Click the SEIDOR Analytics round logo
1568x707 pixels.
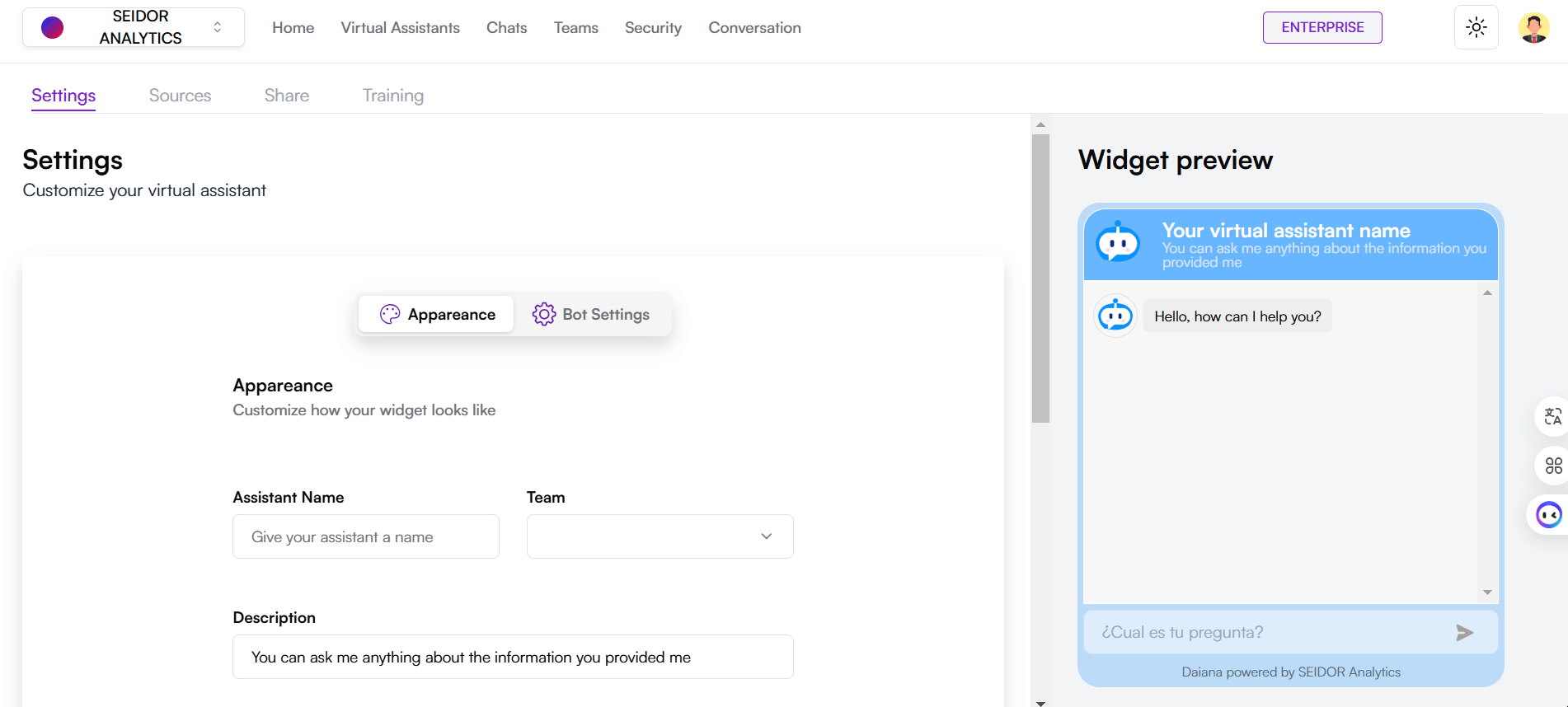(53, 28)
